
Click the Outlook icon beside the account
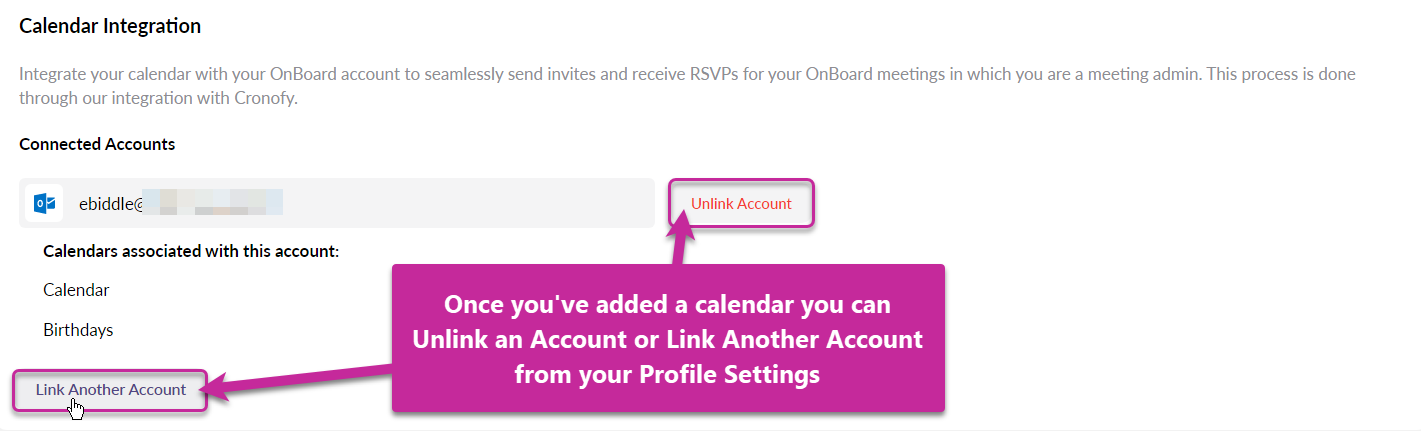pos(45,203)
